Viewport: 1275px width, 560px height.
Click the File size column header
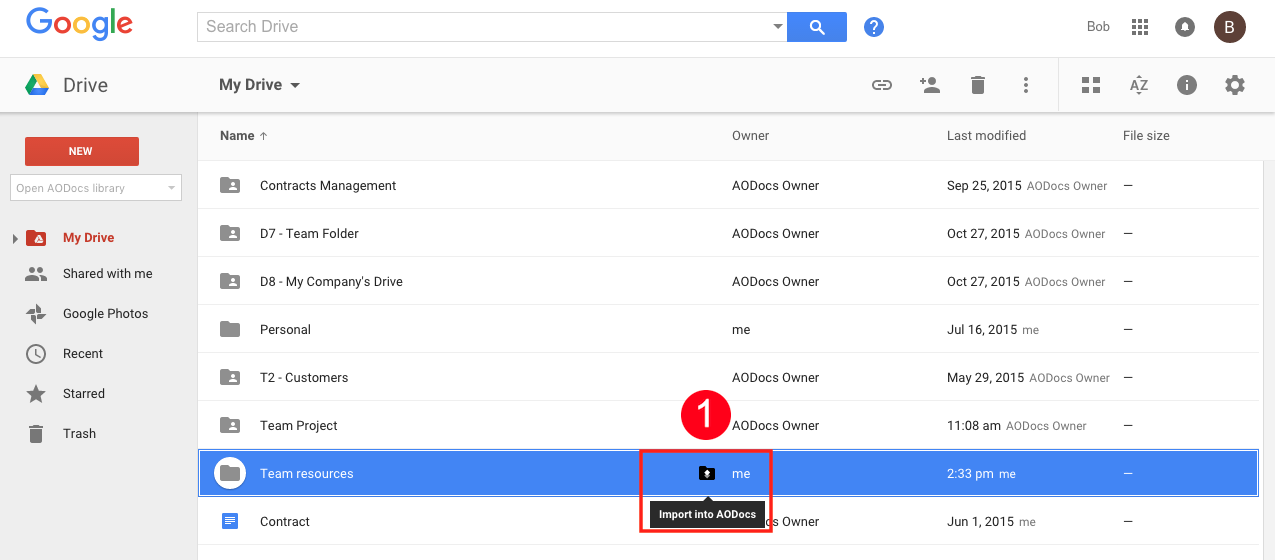click(1146, 136)
